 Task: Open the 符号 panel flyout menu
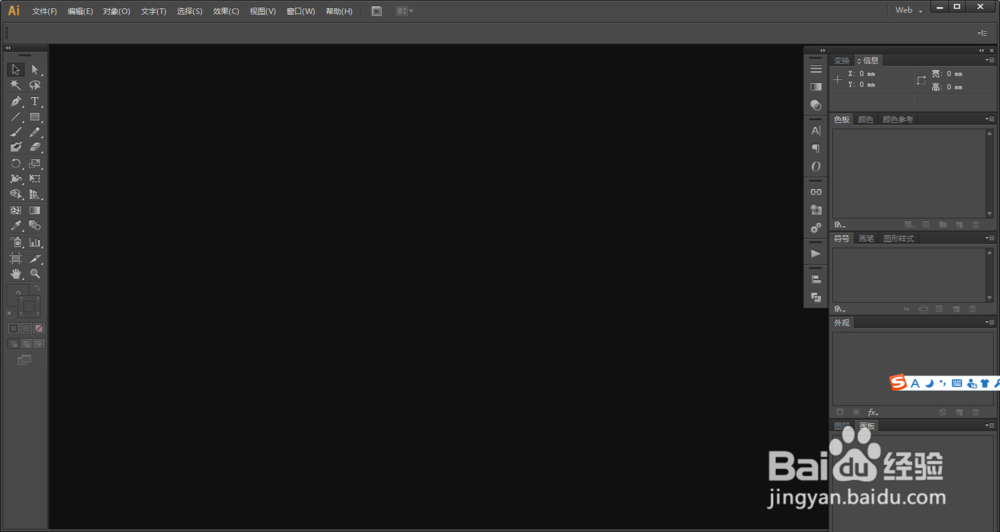(x=989, y=239)
